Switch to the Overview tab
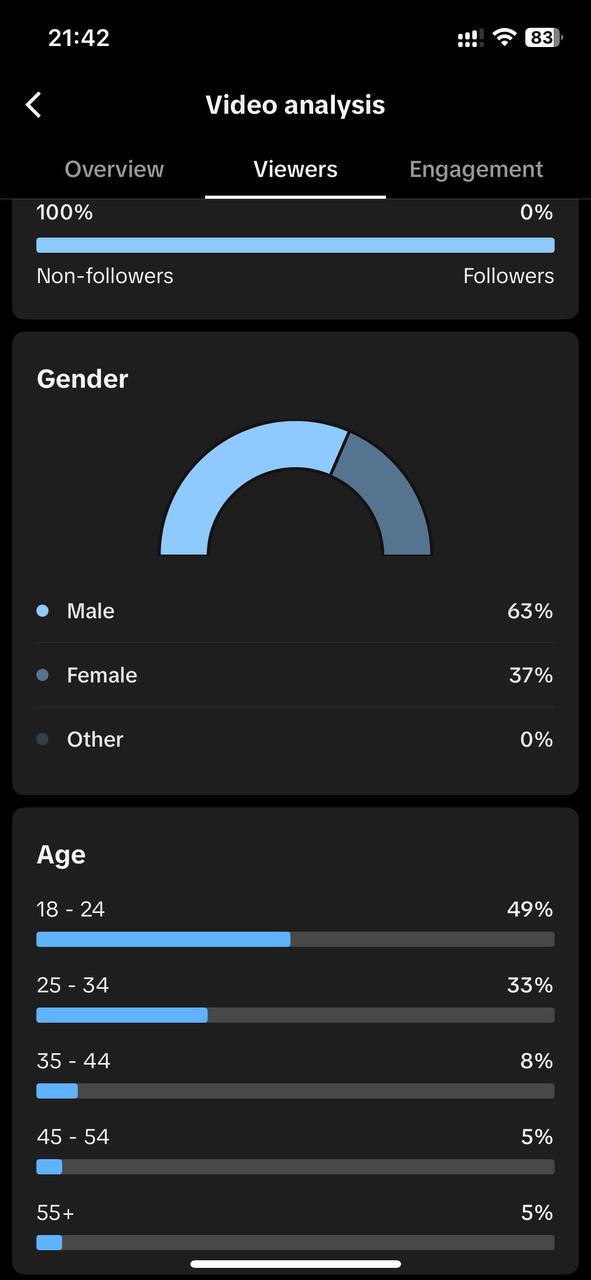Image resolution: width=591 pixels, height=1280 pixels. coord(114,169)
